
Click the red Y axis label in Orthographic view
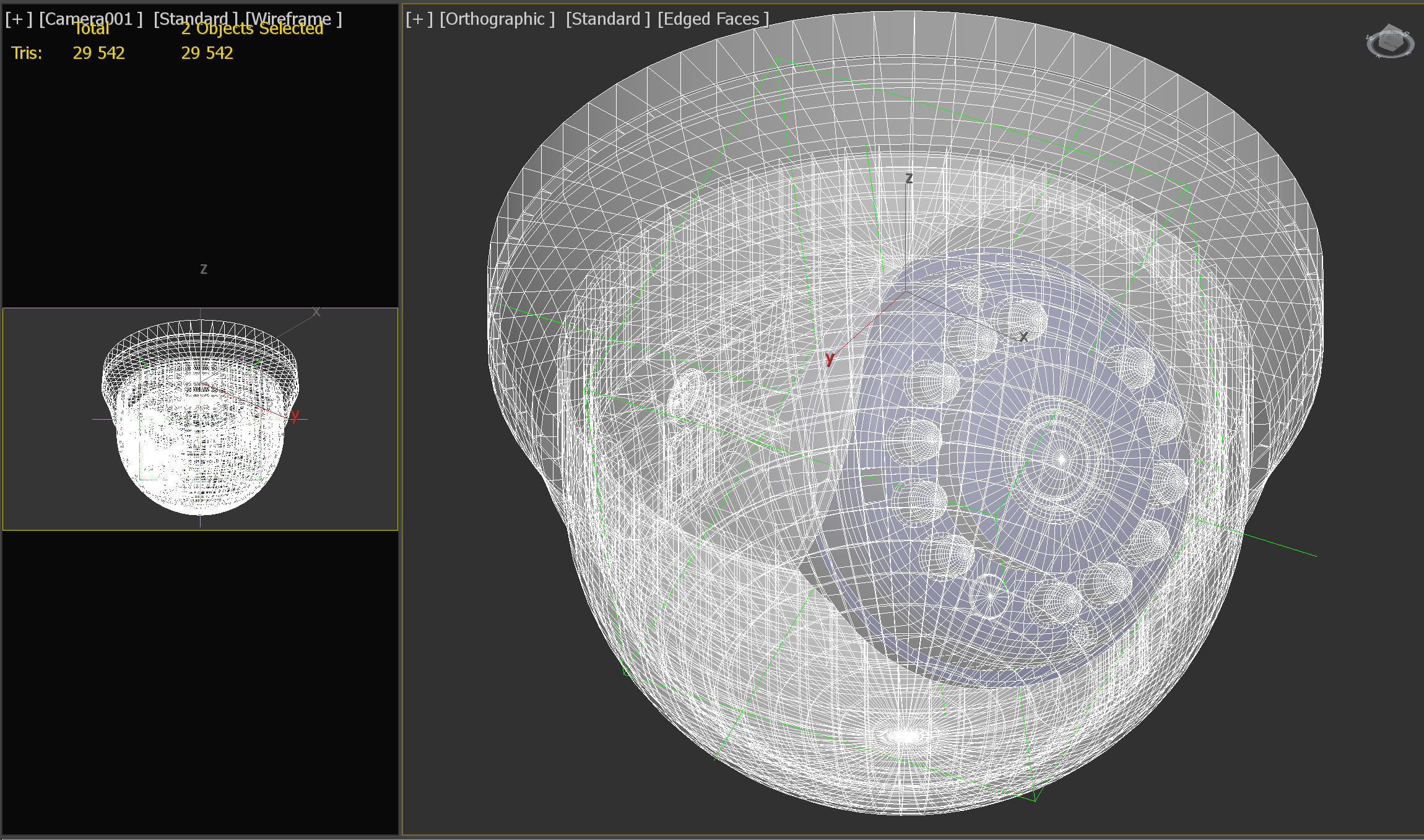coord(830,358)
